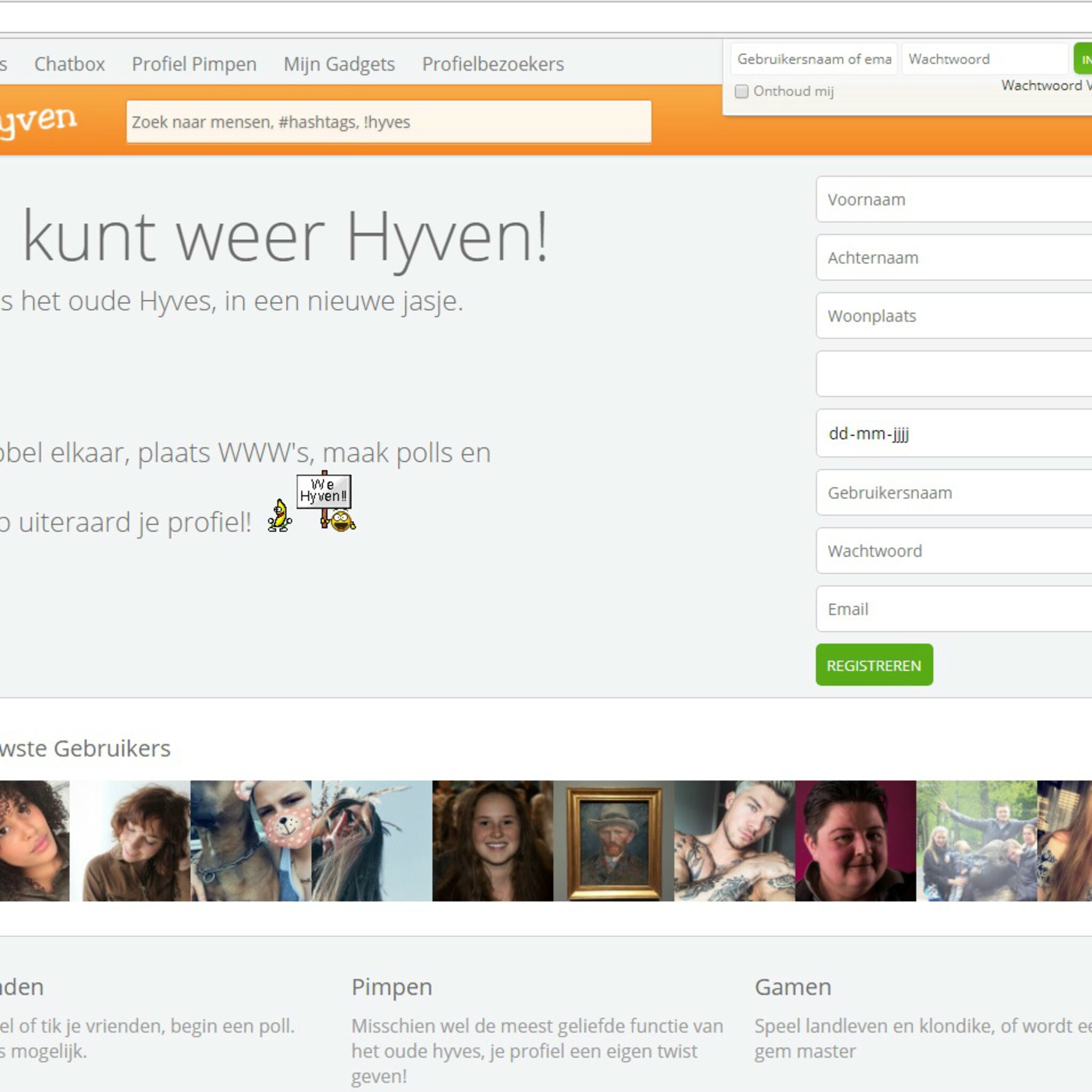Open the empty dropdown below Woonplaats

(954, 374)
